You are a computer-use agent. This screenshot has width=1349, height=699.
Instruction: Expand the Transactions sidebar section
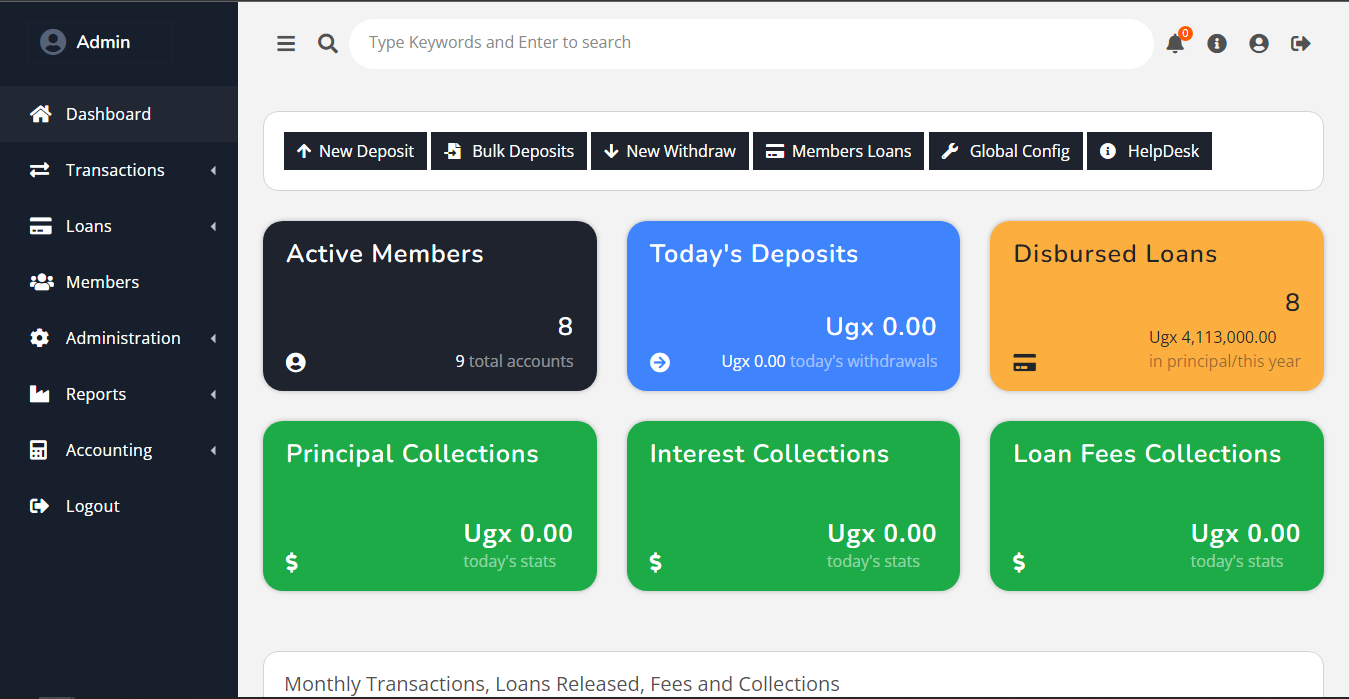[x=115, y=170]
